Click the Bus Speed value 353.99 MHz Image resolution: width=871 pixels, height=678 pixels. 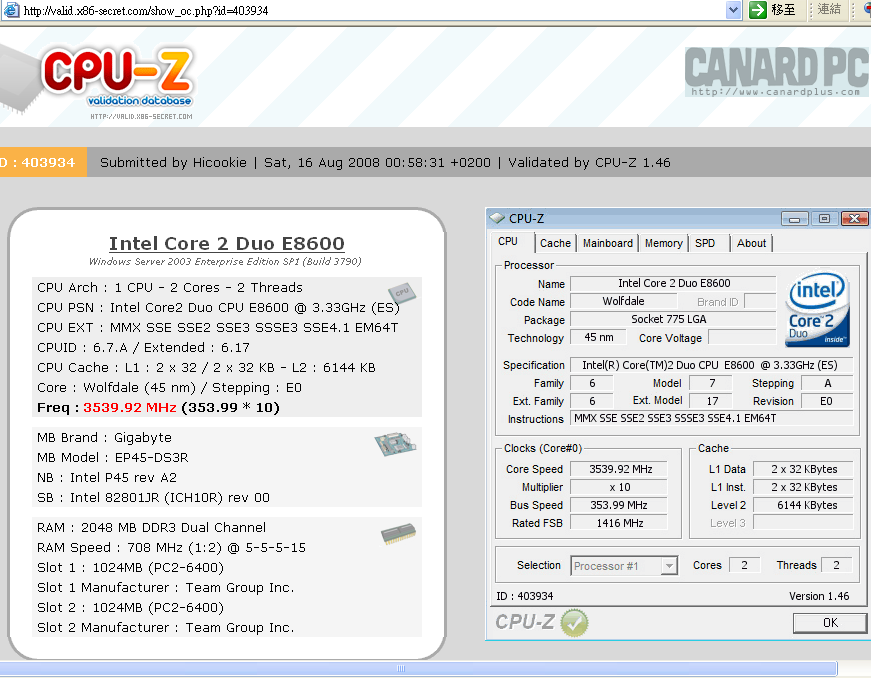pyautogui.click(x=619, y=505)
